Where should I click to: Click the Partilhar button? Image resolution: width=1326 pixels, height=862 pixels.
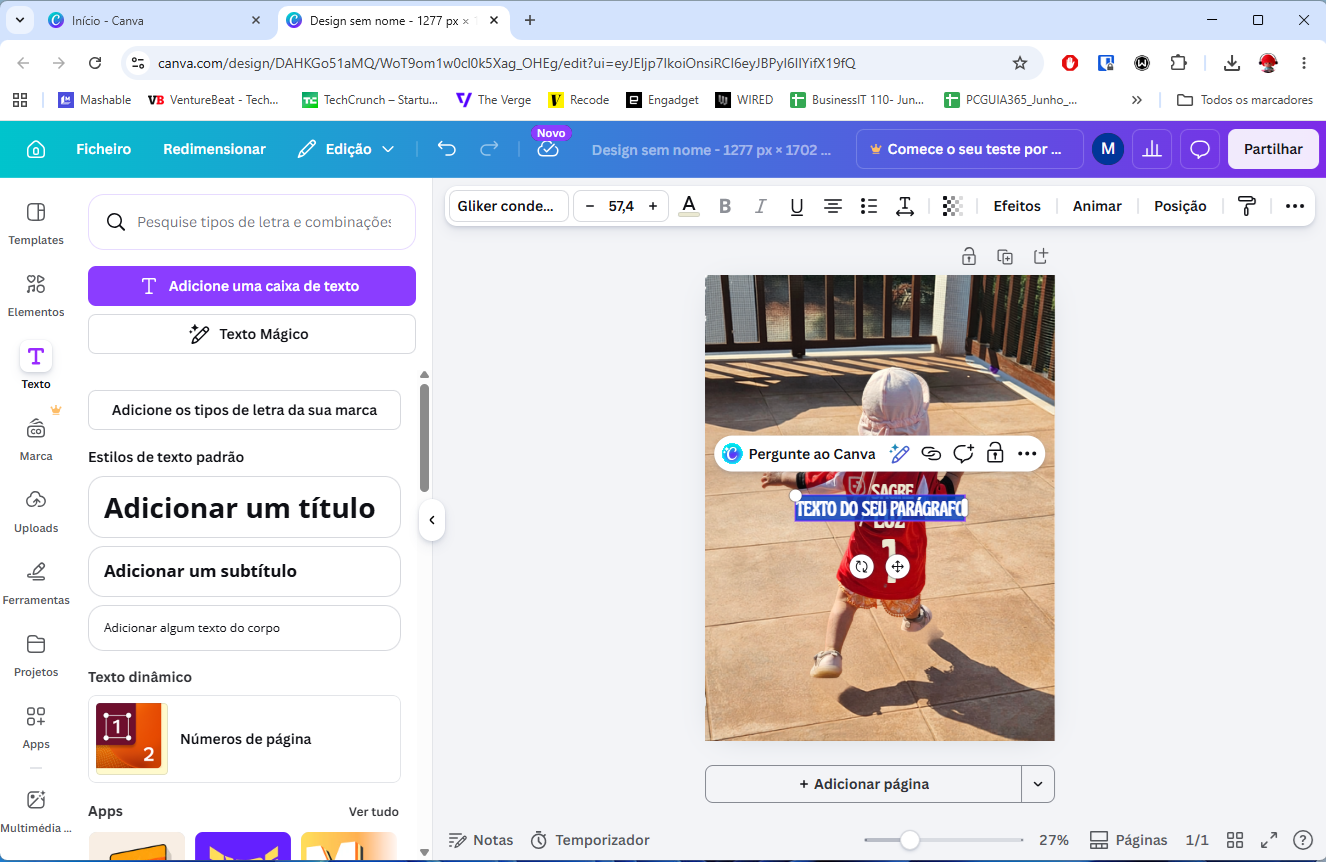1273,149
